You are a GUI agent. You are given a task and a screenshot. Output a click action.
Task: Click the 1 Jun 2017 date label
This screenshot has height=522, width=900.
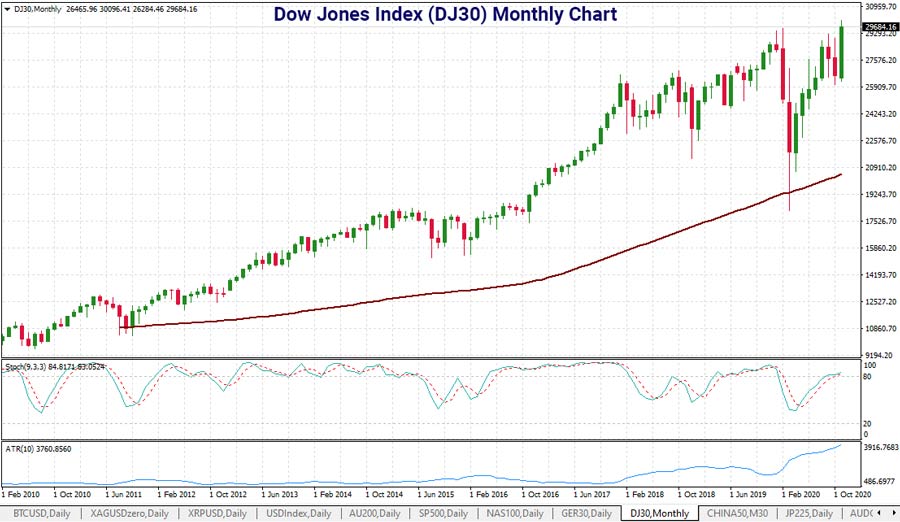click(x=592, y=494)
